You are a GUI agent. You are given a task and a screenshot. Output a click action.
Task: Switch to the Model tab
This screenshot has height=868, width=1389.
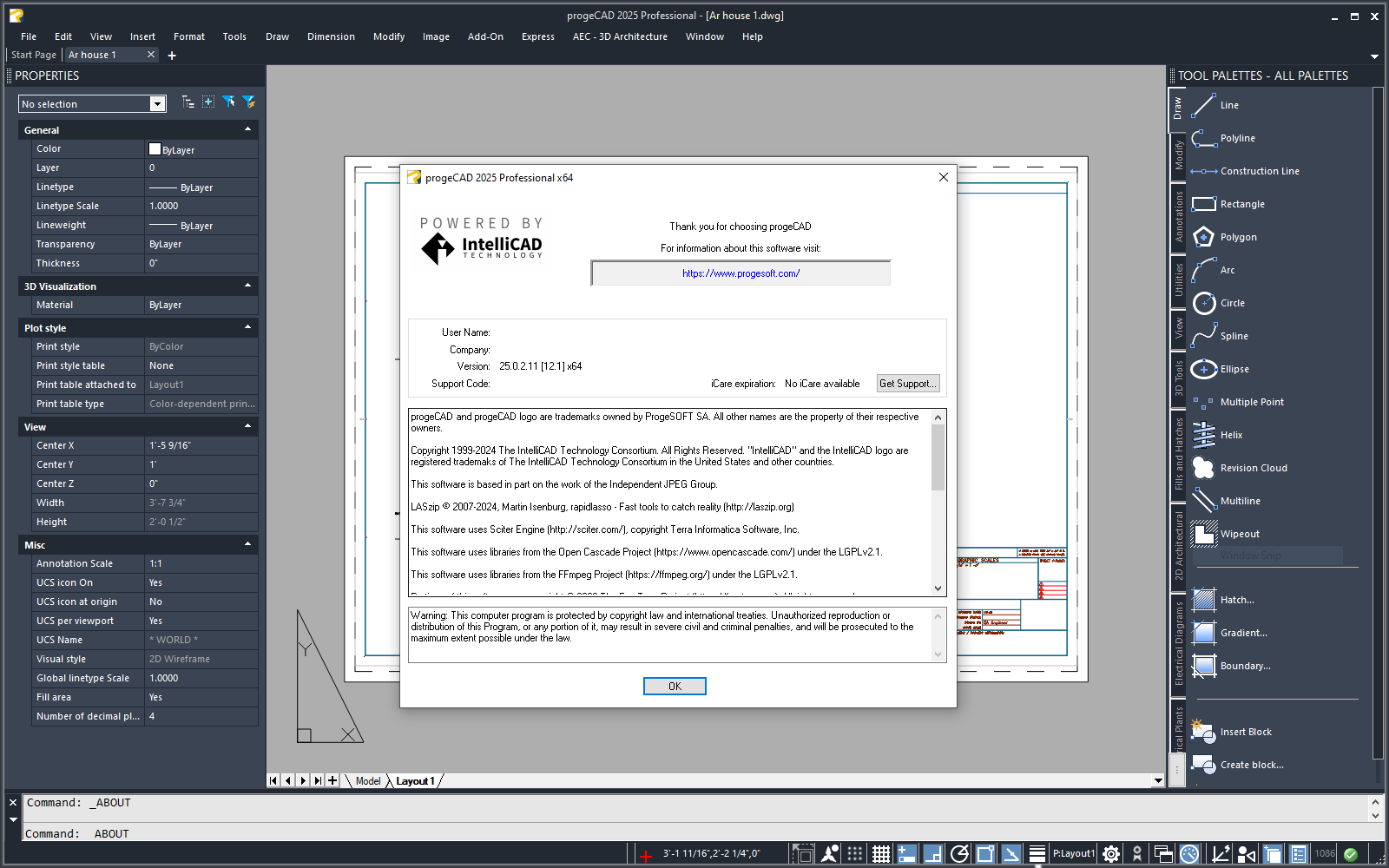coord(367,780)
